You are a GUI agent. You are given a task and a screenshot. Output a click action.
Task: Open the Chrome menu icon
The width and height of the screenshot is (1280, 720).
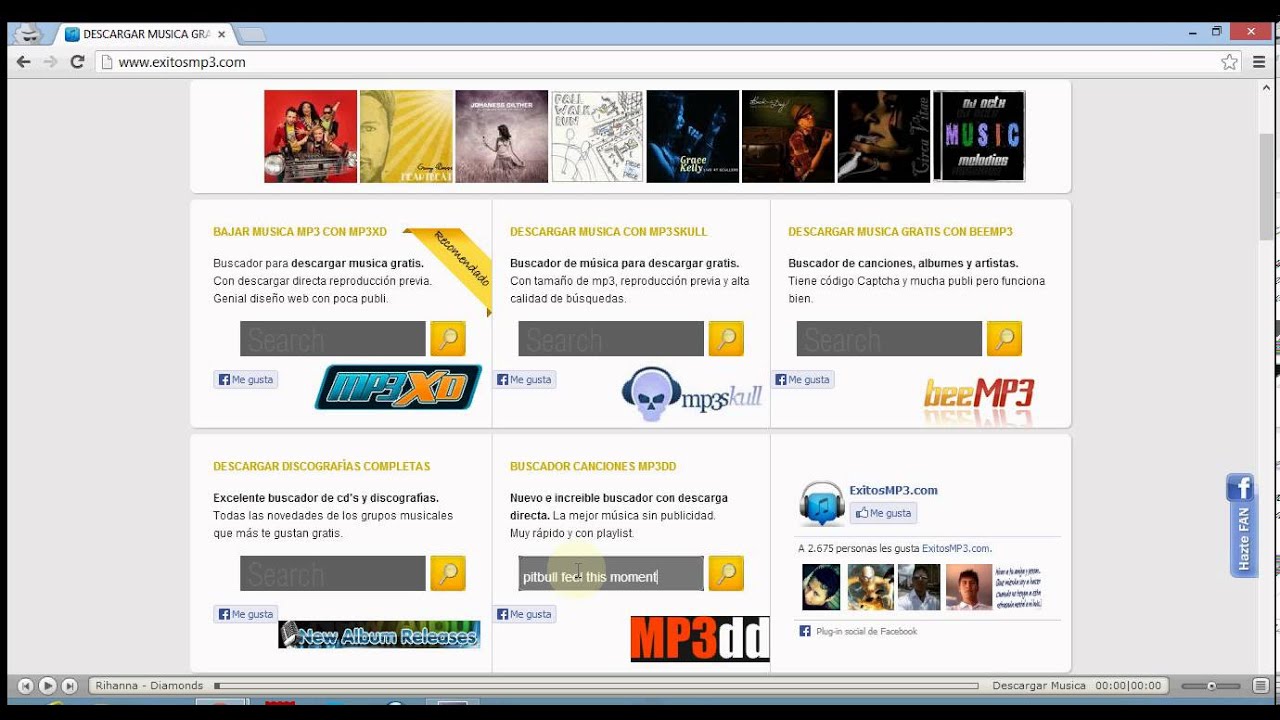tap(1259, 62)
